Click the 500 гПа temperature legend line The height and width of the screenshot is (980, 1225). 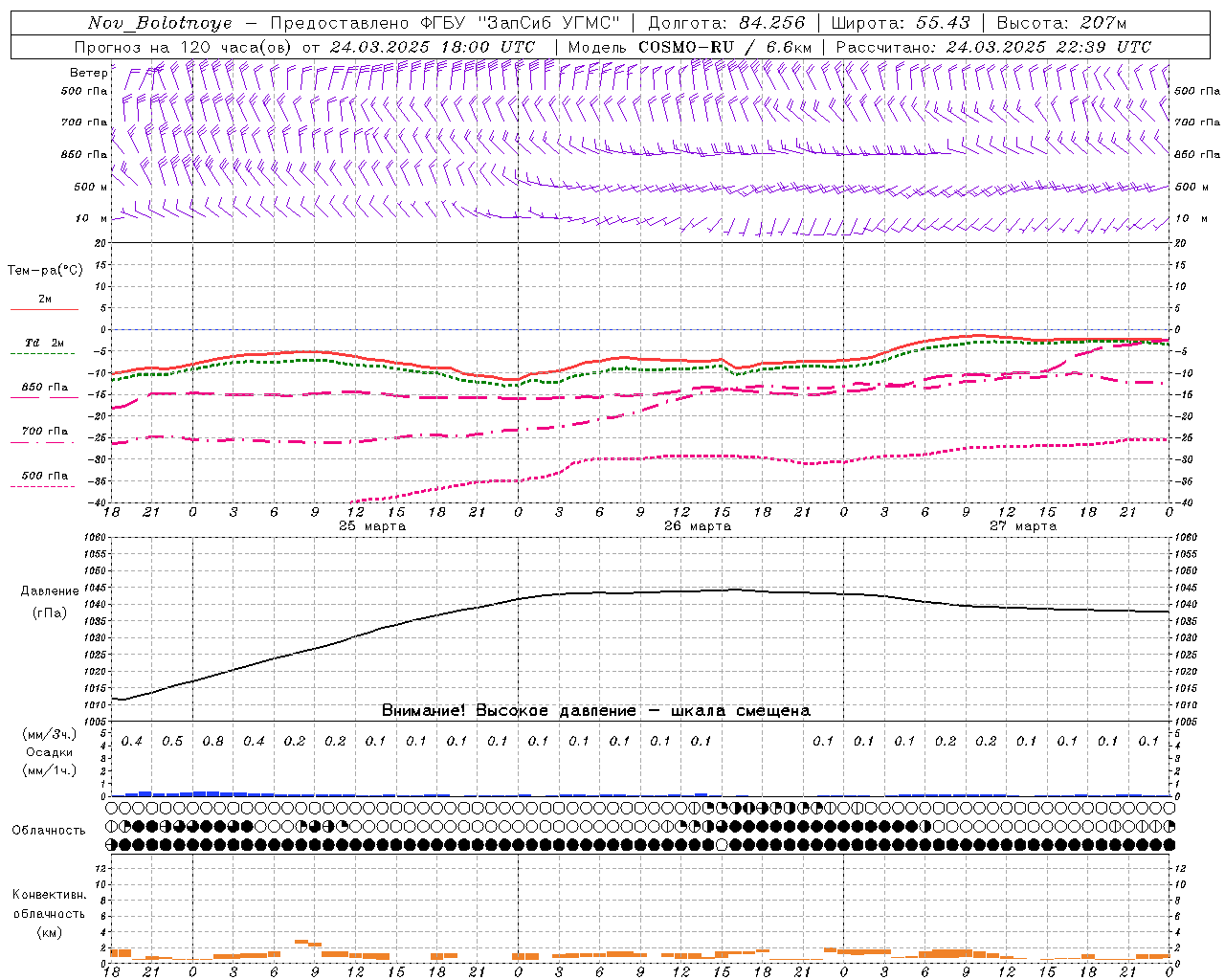point(44,486)
